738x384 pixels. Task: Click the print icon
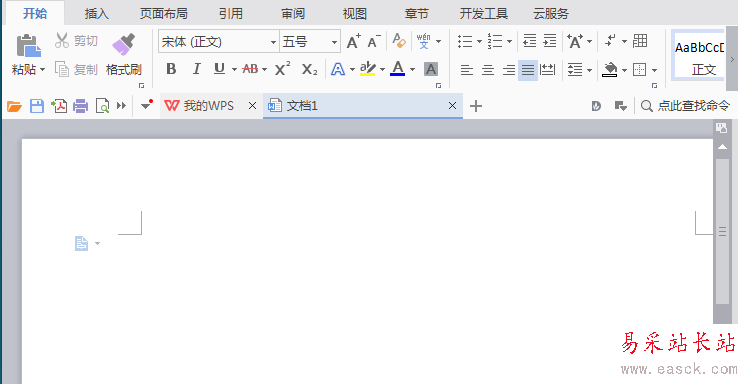[80, 106]
